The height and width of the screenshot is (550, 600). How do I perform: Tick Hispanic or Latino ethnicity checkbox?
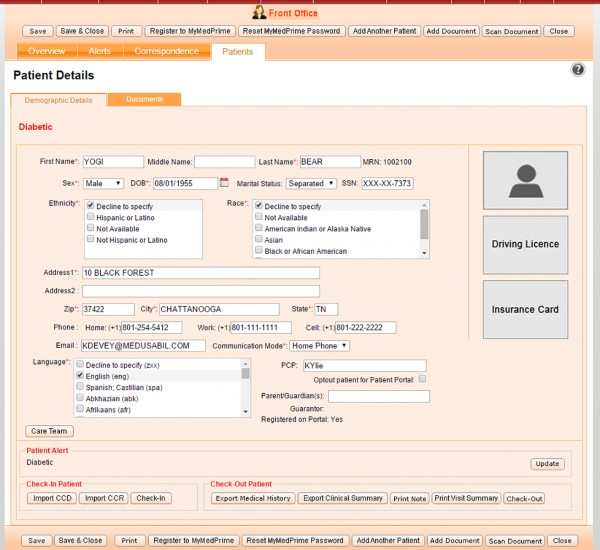point(90,217)
